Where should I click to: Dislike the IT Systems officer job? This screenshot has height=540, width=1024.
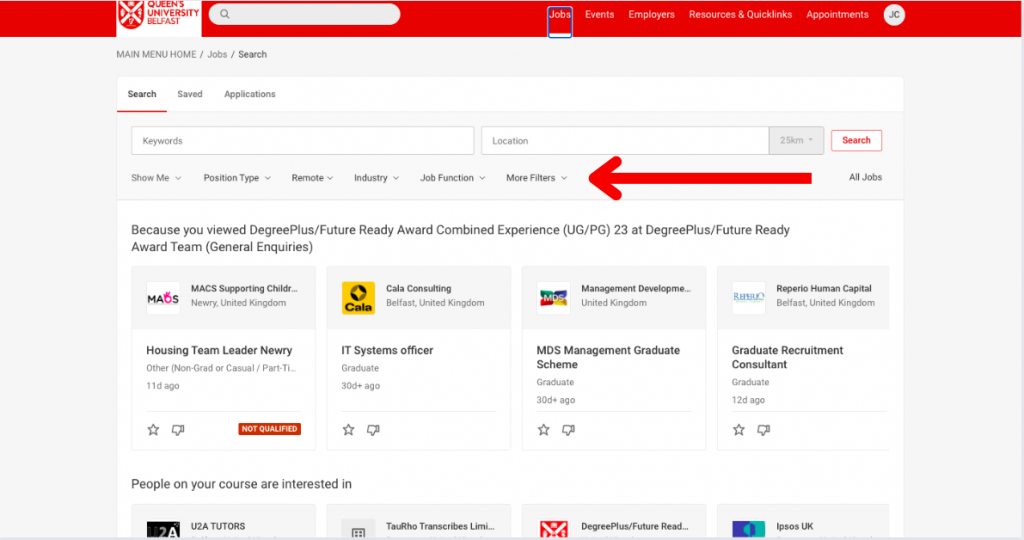point(373,430)
